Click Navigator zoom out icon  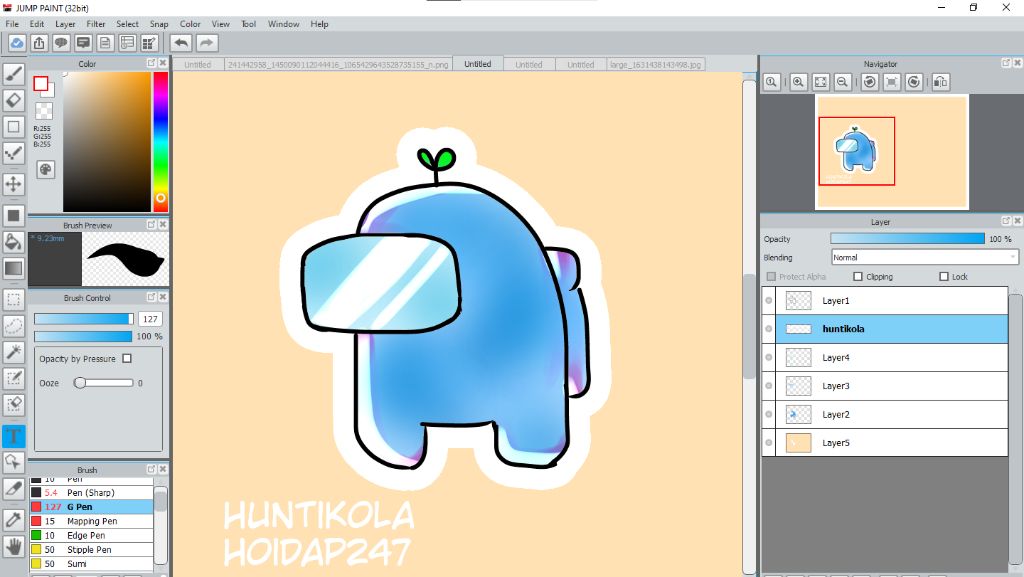pos(842,82)
